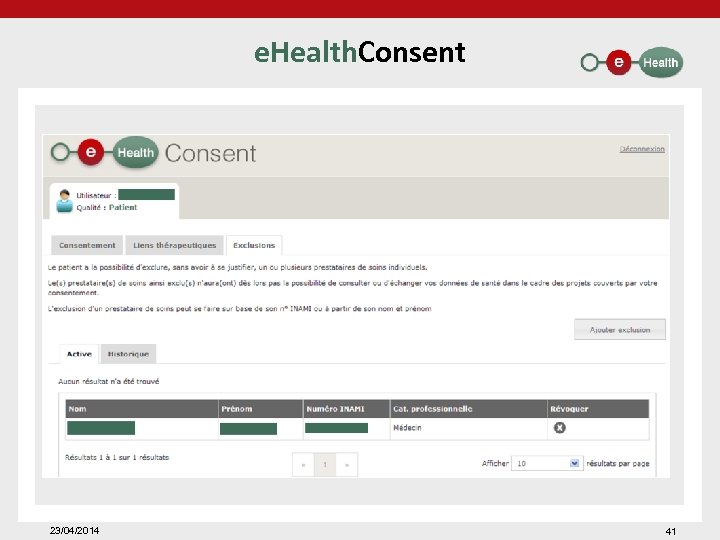The width and height of the screenshot is (720, 540).
Task: Click the 'Résultats 1 à 1 sur 1 résultats' text
Action: pyautogui.click(x=117, y=457)
